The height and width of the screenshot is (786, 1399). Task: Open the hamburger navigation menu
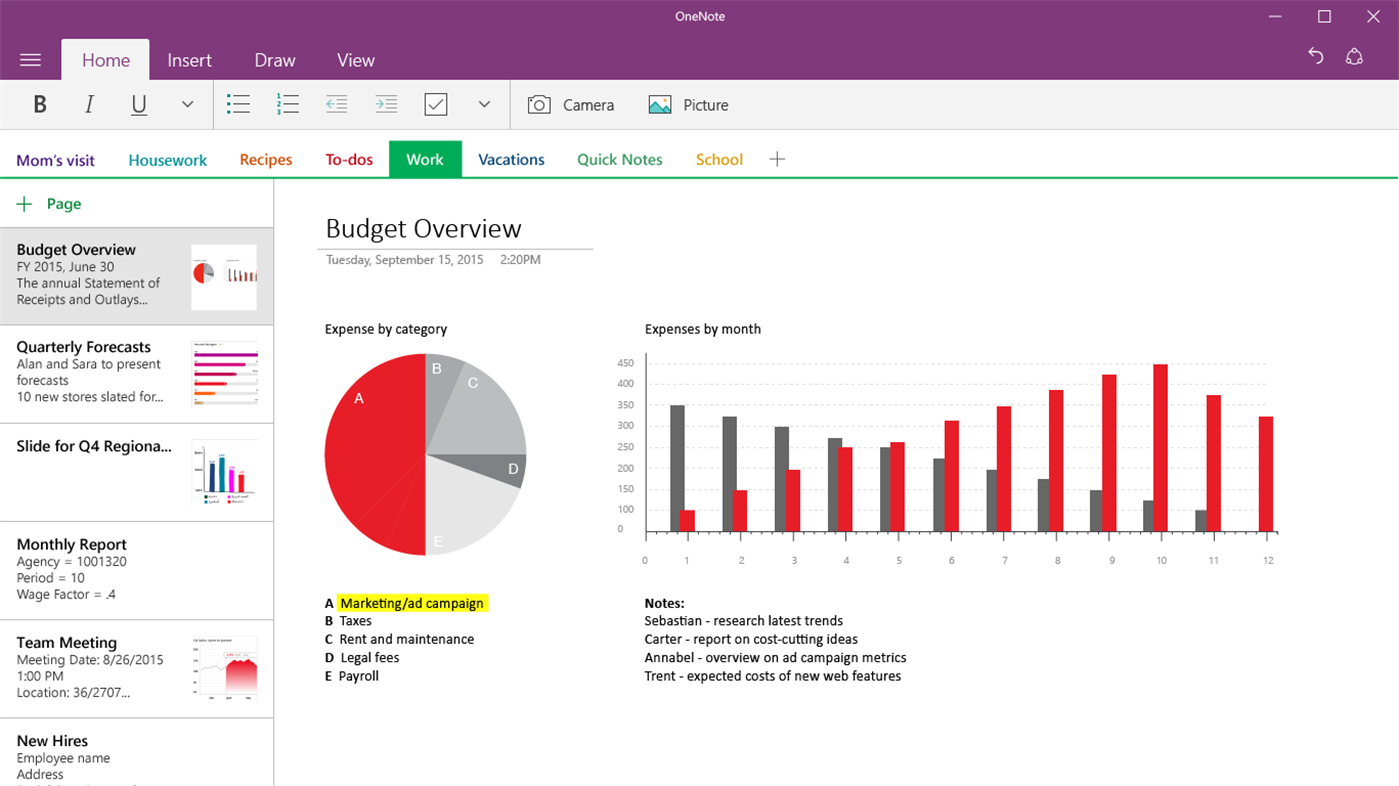tap(30, 60)
